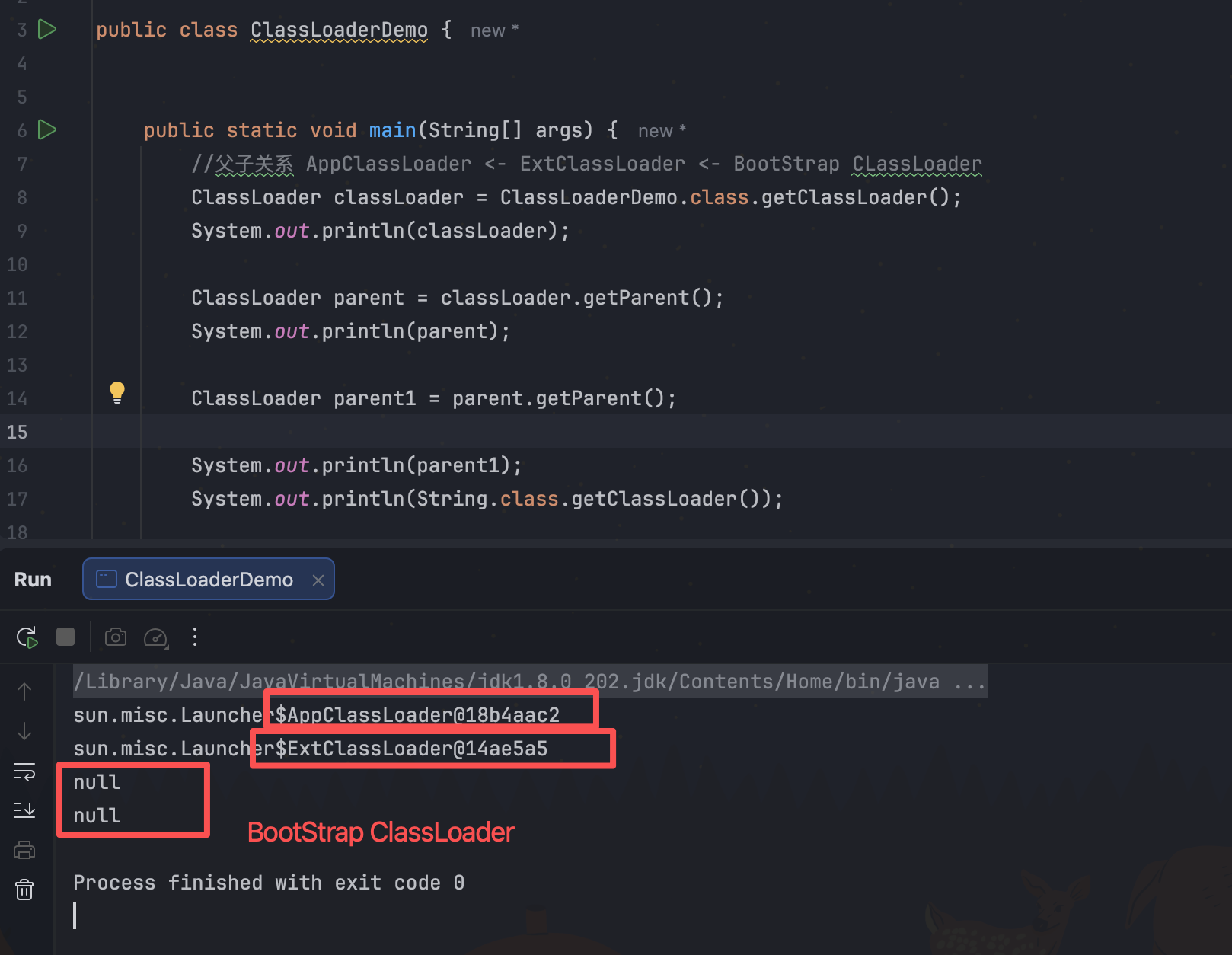Open the profiler speedometer icon
The image size is (1232, 955).
[x=155, y=637]
